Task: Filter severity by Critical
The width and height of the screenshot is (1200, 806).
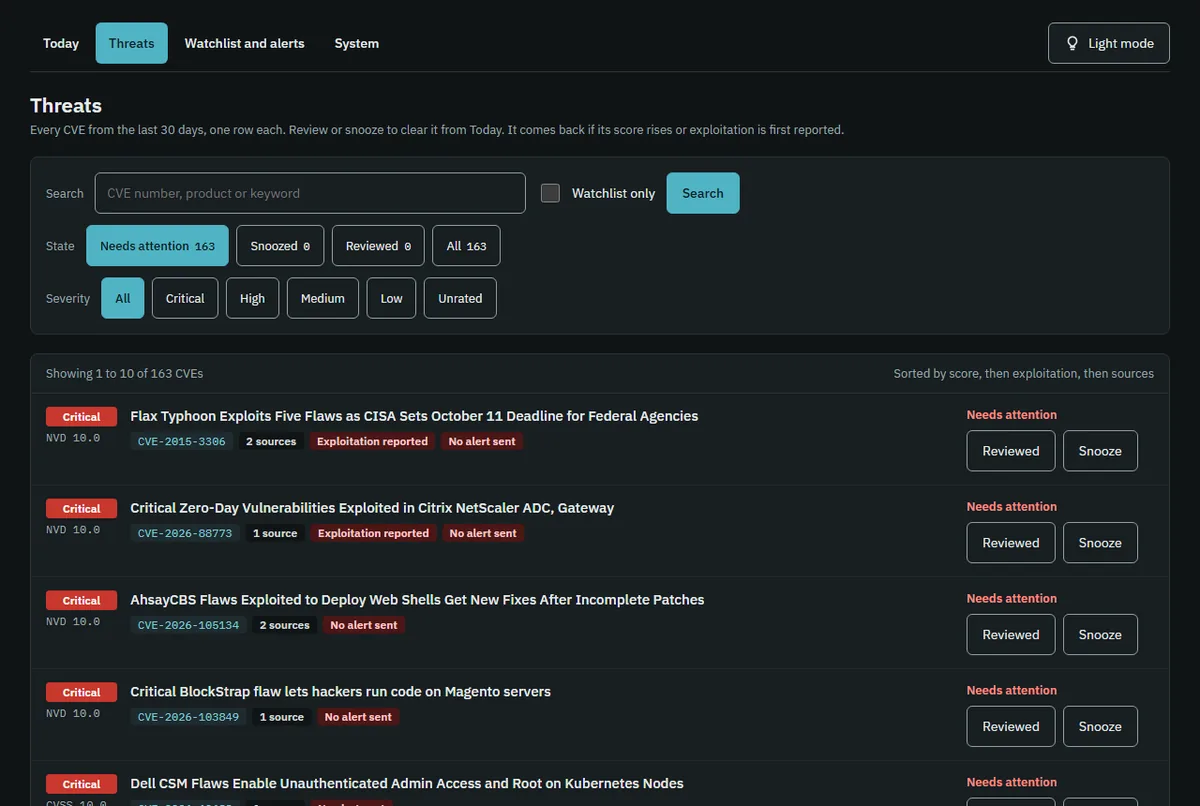Action: pos(185,298)
